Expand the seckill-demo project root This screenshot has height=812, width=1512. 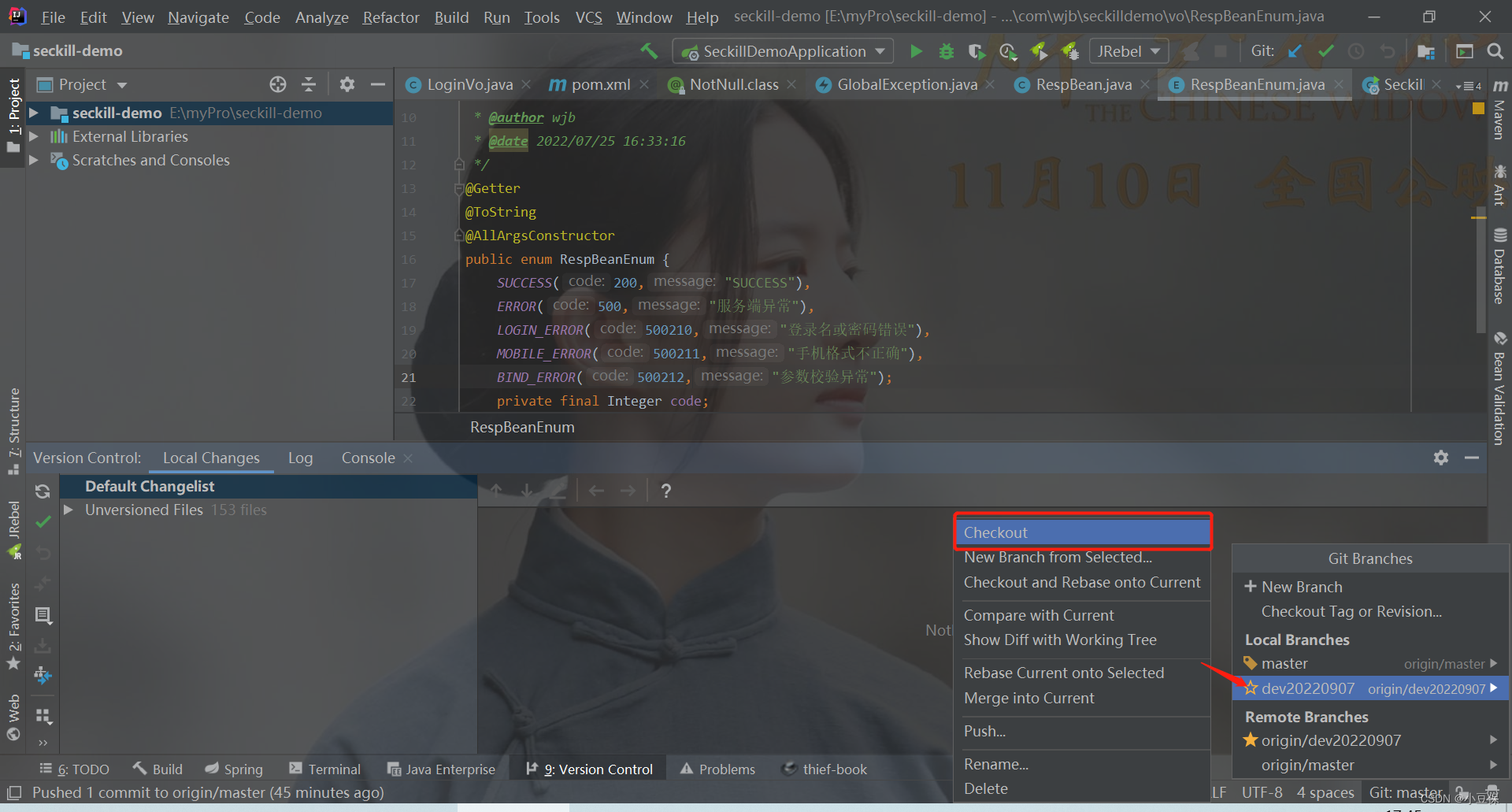pos(34,113)
